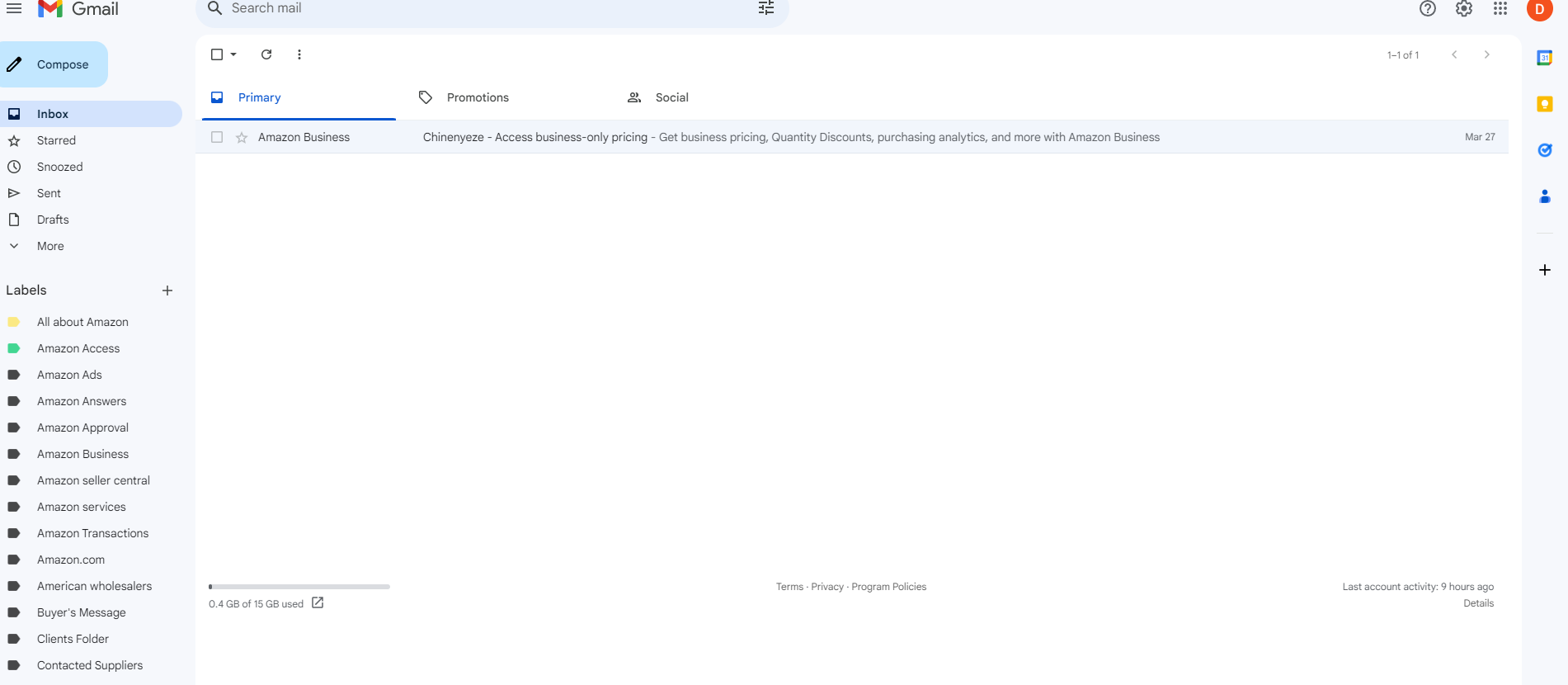This screenshot has height=685, width=1568.
Task: Show search options filter icon
Action: [x=766, y=8]
